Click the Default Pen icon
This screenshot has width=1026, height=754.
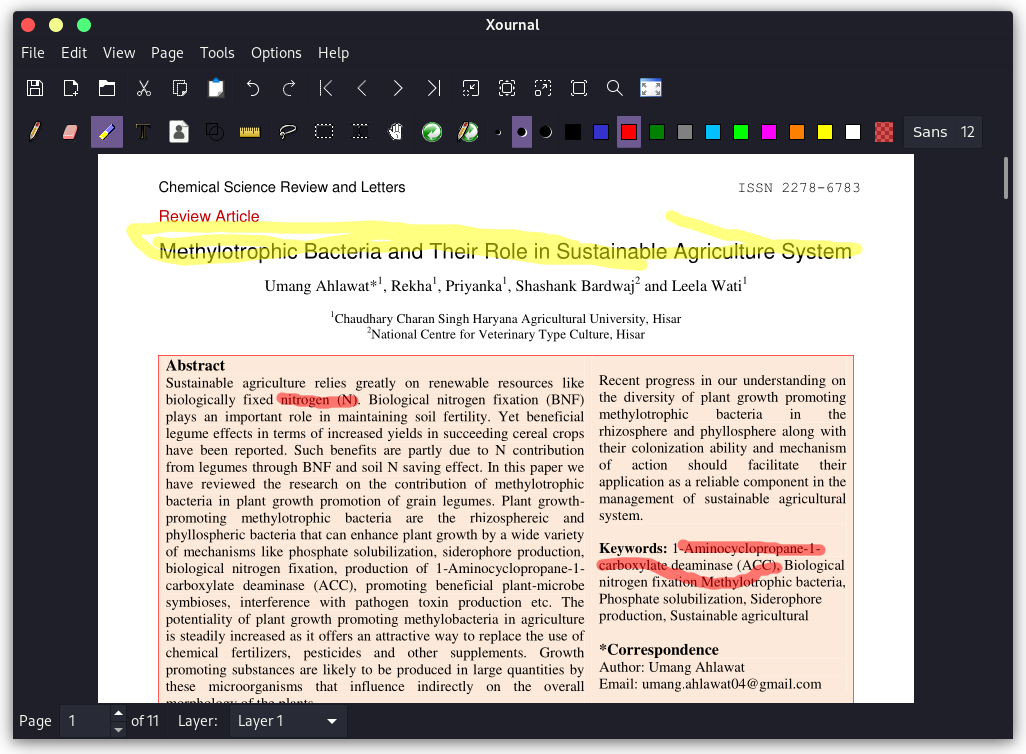coord(468,132)
